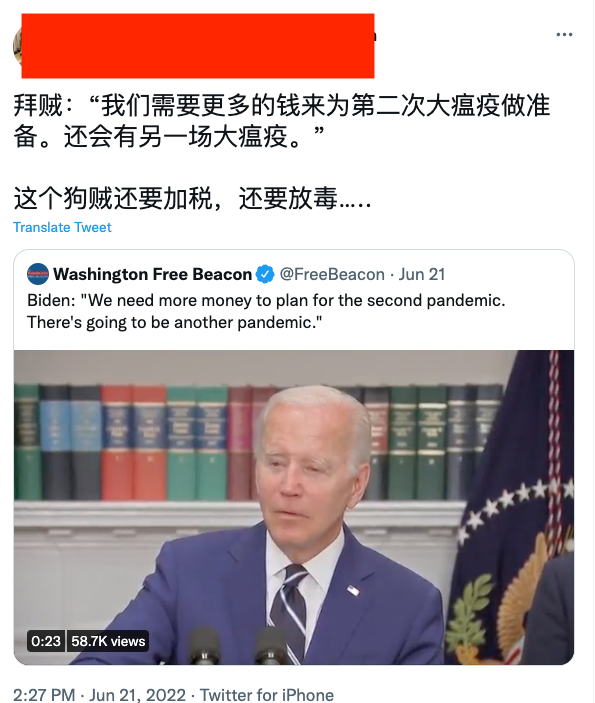This screenshot has height=703, width=595.
Task: Click Translate Tweet link
Action: 62,227
